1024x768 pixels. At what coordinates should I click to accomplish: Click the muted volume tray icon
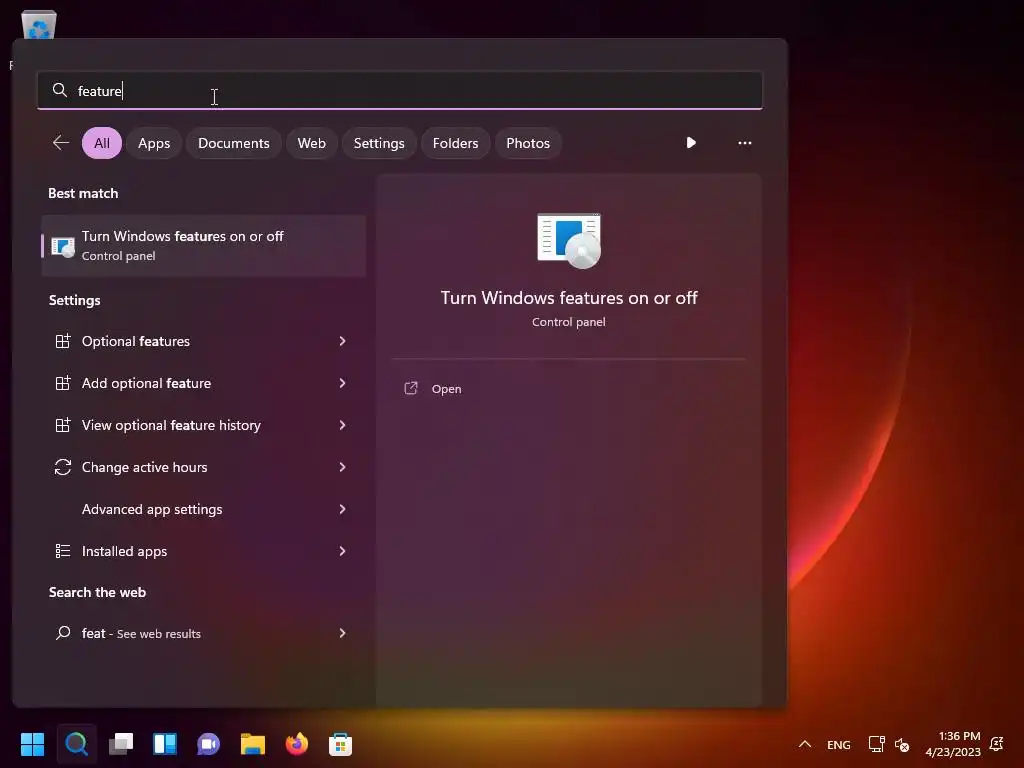pyautogui.click(x=902, y=744)
